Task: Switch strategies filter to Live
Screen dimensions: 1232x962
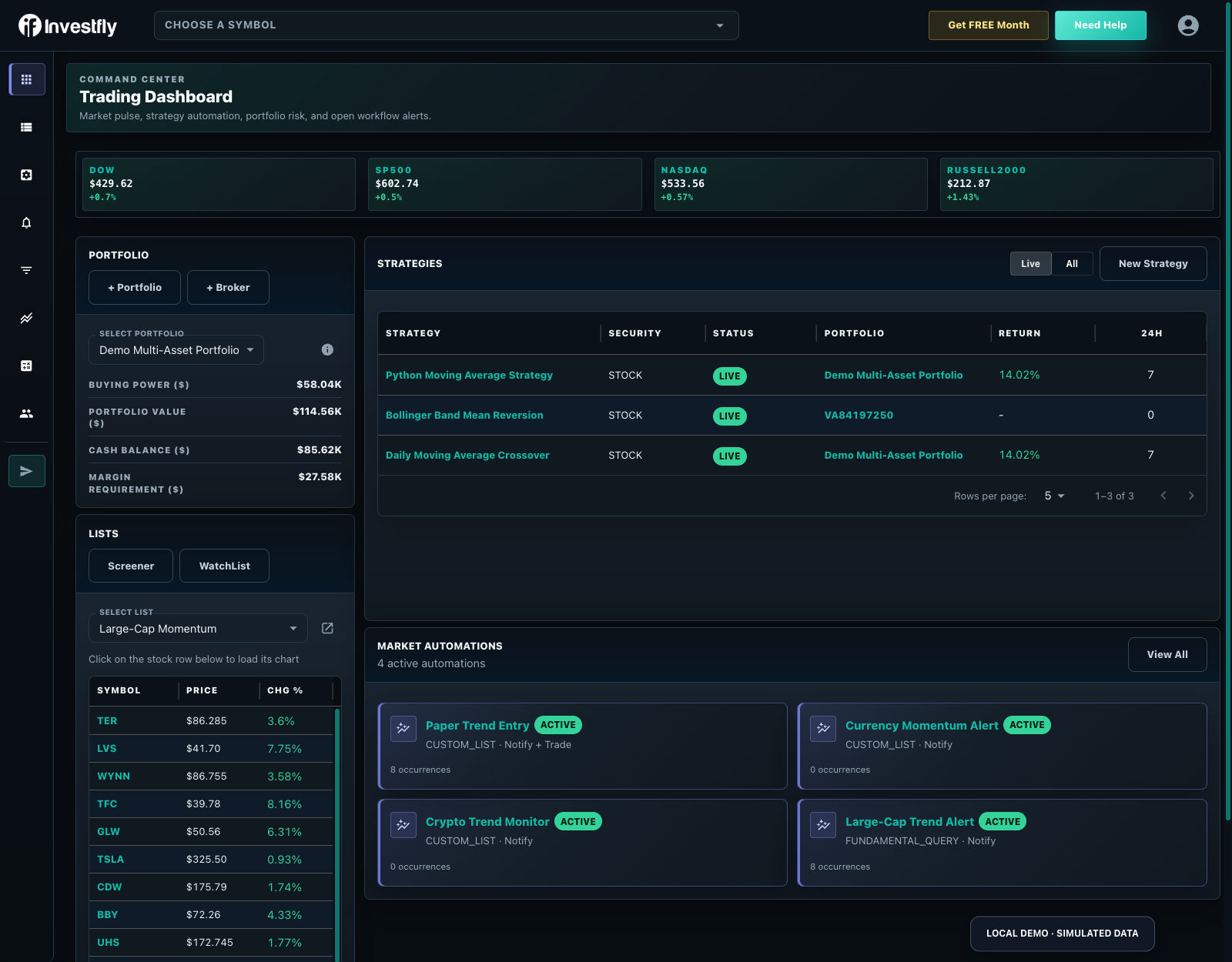Action: pyautogui.click(x=1030, y=264)
